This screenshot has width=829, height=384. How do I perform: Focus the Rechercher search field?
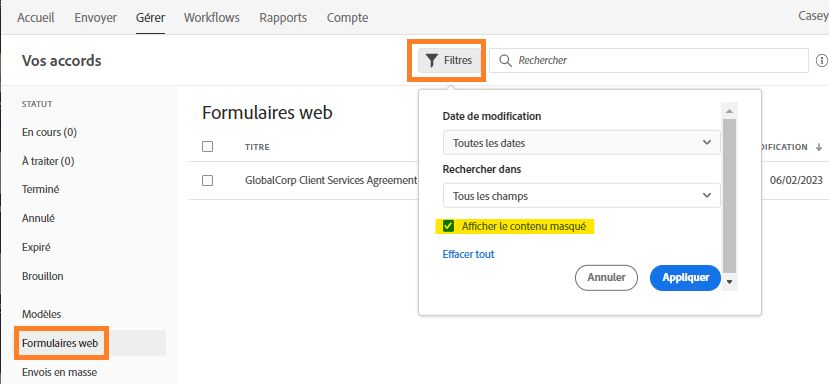(649, 61)
